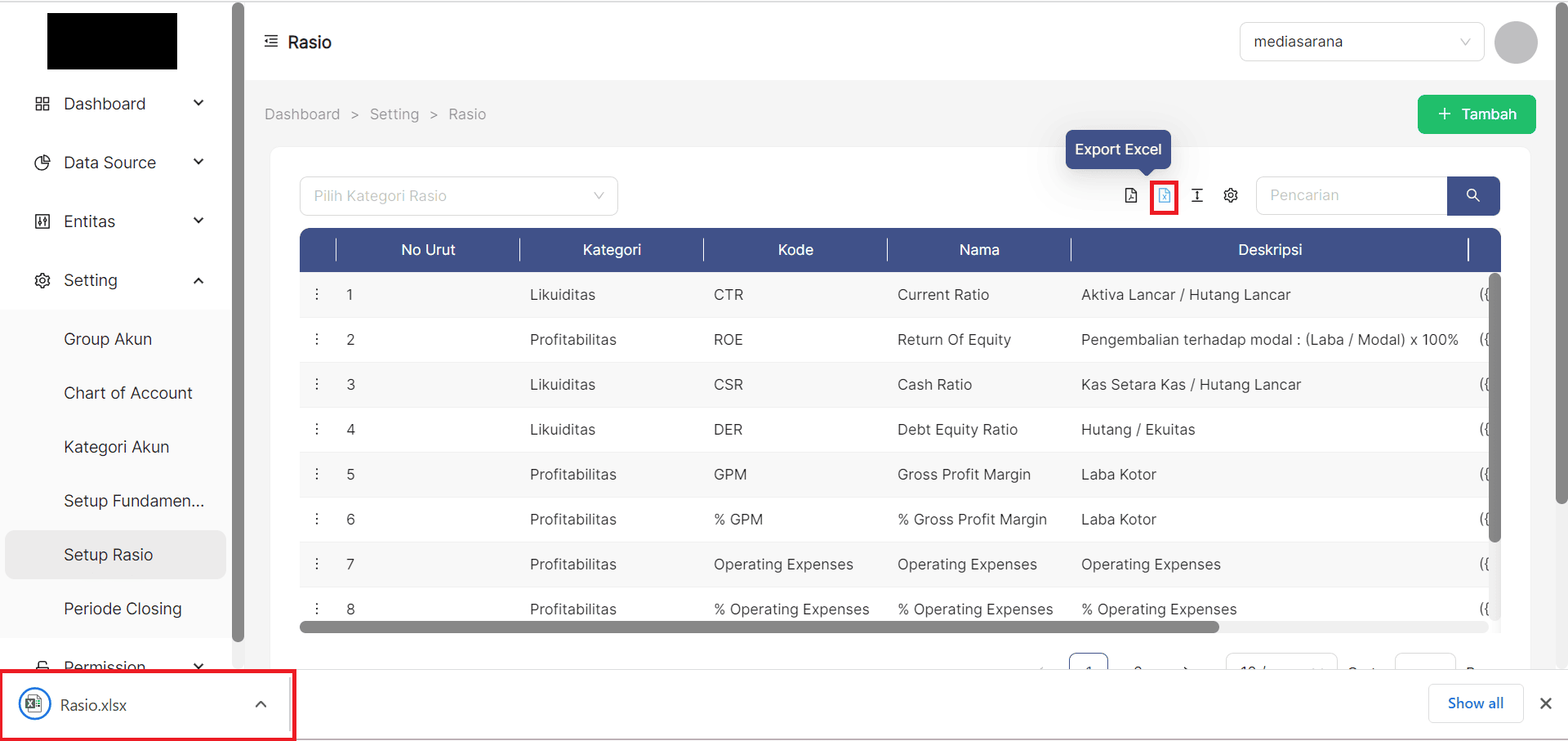This screenshot has height=741, width=1568.
Task: Click the hamburger icon next to Rasio title
Action: pyautogui.click(x=271, y=41)
